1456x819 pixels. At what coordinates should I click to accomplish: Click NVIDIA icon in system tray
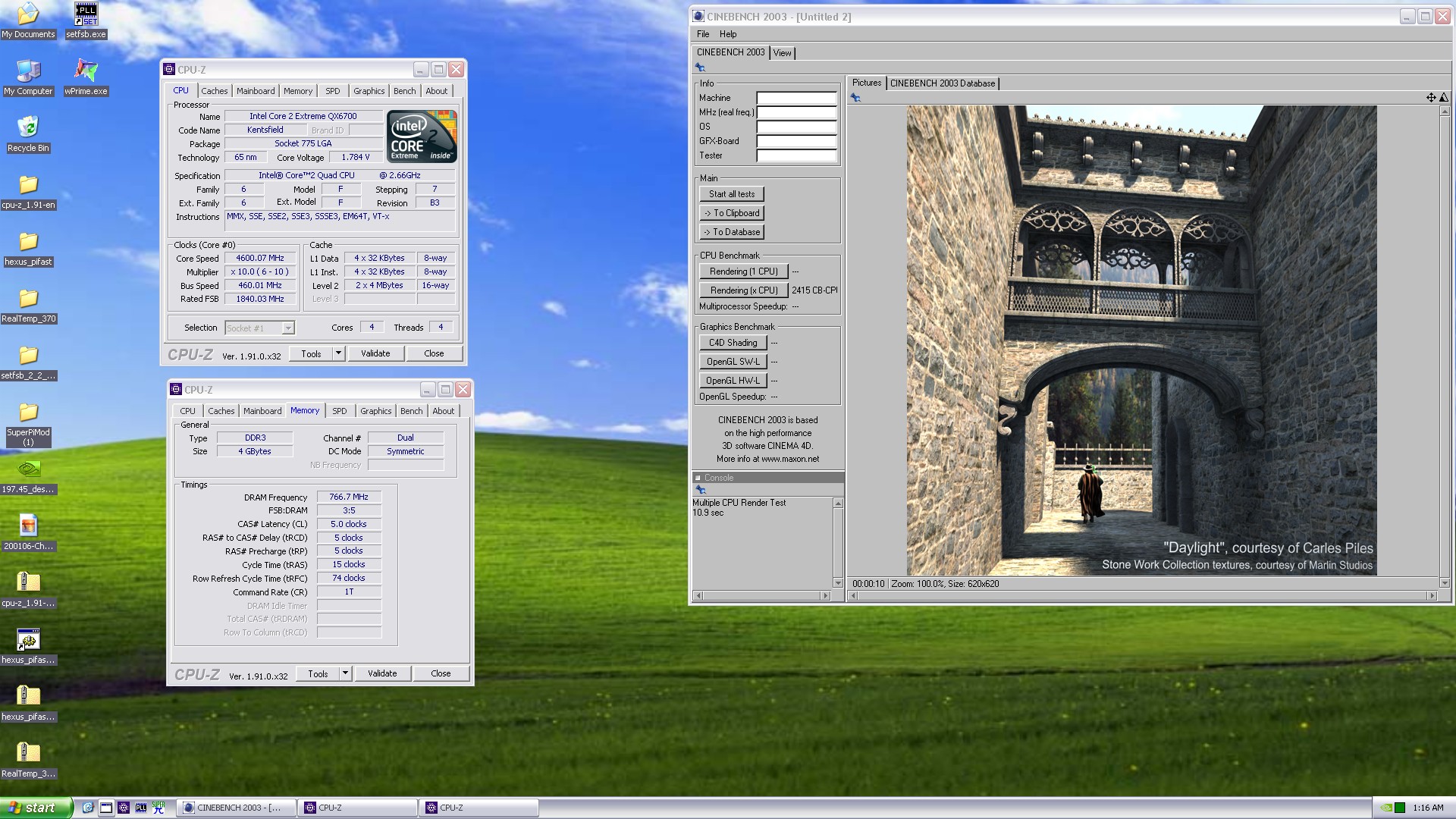point(1386,808)
